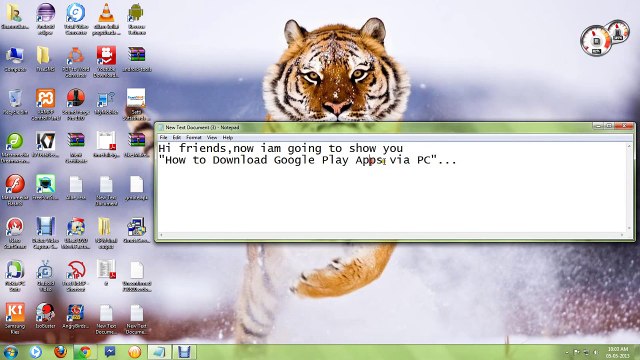Select the green Dreamweaver desktop shortcut

tap(15, 147)
